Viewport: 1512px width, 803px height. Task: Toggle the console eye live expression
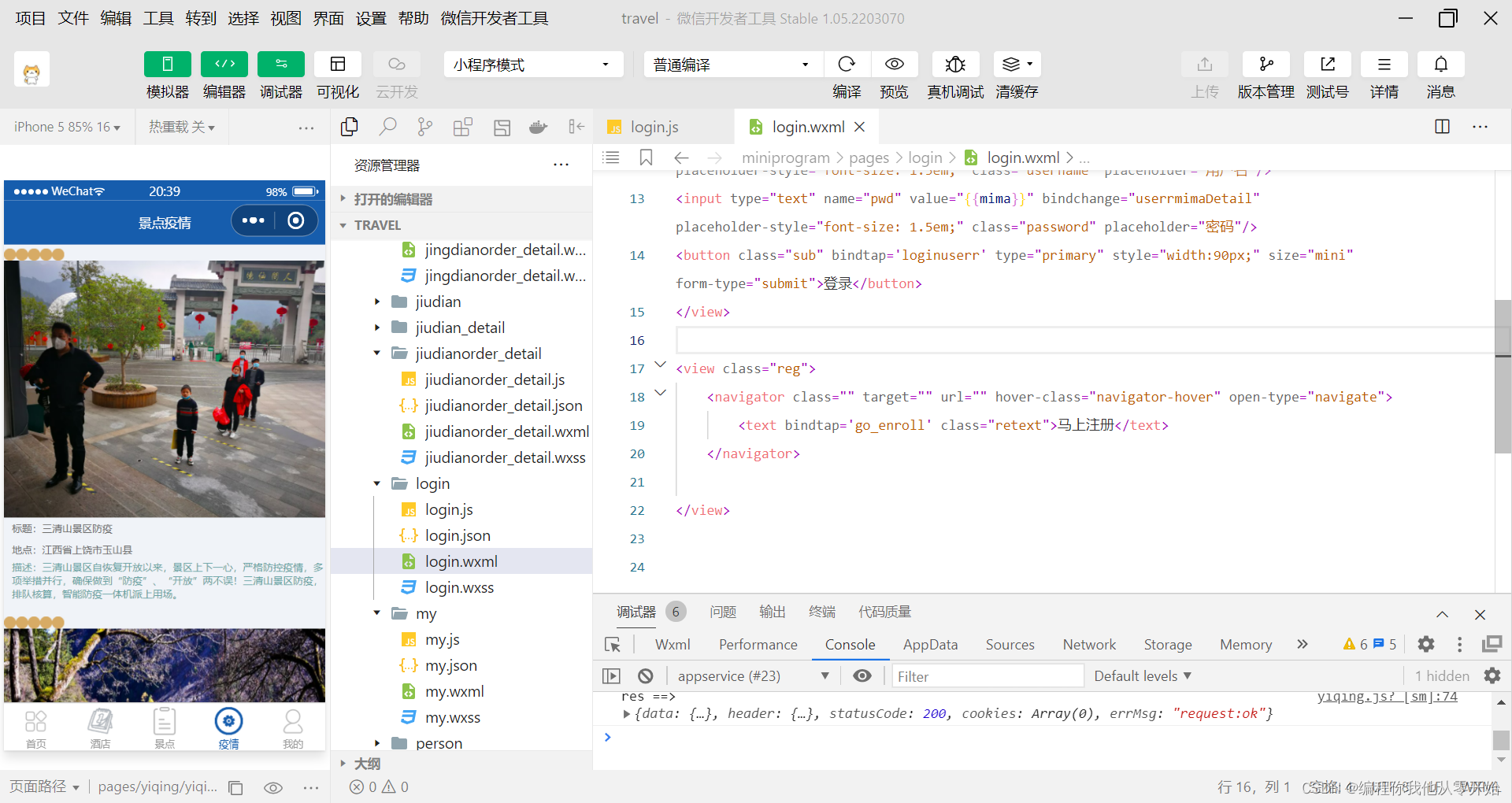pos(862,675)
